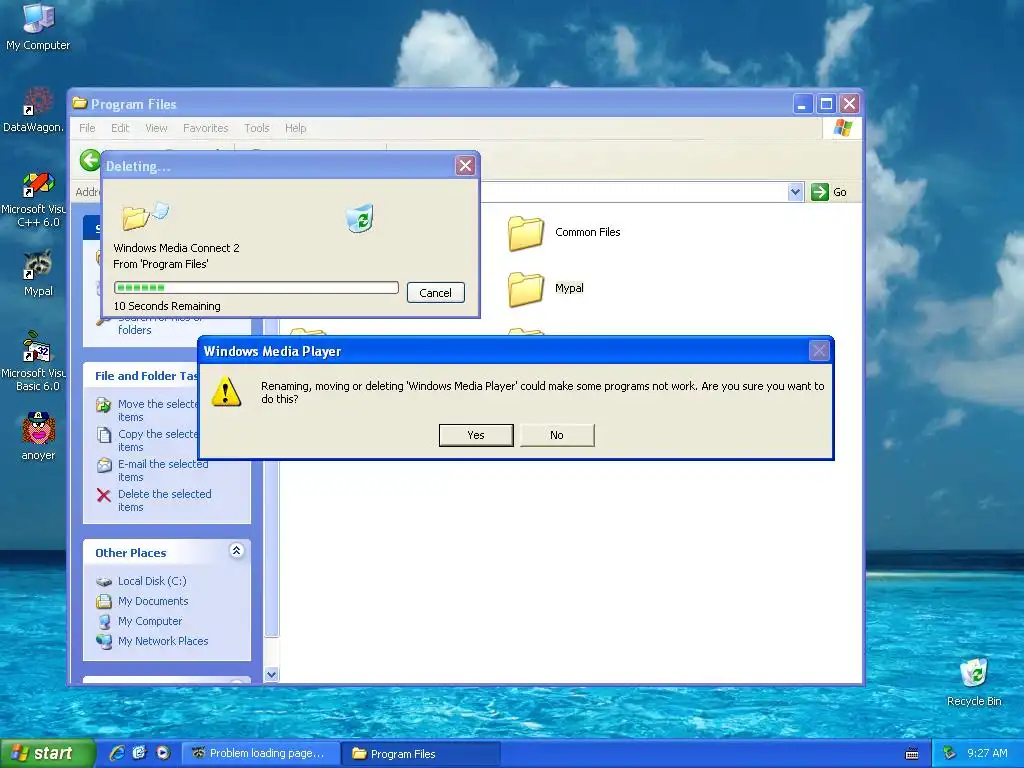Click the Local Disk drive icon
This screenshot has height=768, width=1024.
pos(104,581)
